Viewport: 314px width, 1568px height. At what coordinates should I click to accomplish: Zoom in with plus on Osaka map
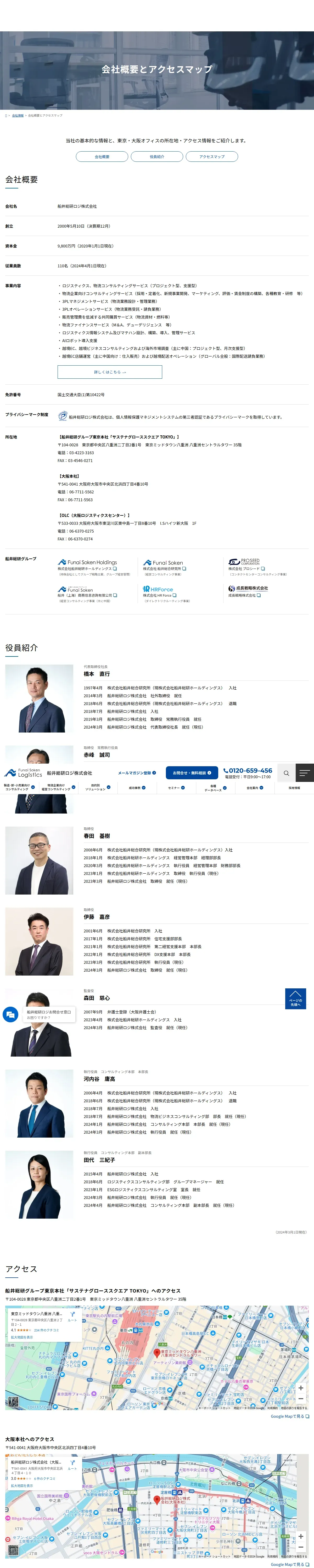click(301, 1536)
